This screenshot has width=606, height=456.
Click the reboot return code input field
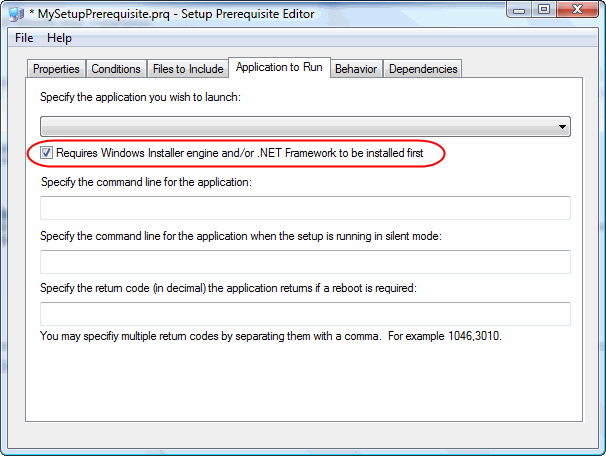click(305, 314)
